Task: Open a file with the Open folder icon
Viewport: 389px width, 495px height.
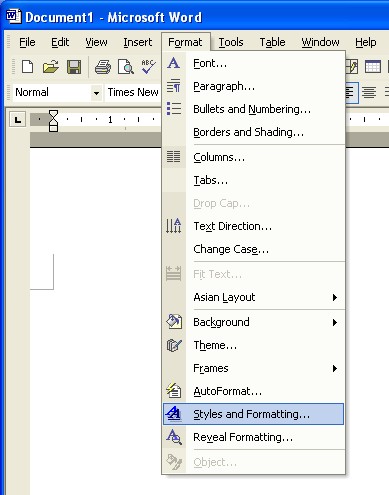Action: point(51,67)
